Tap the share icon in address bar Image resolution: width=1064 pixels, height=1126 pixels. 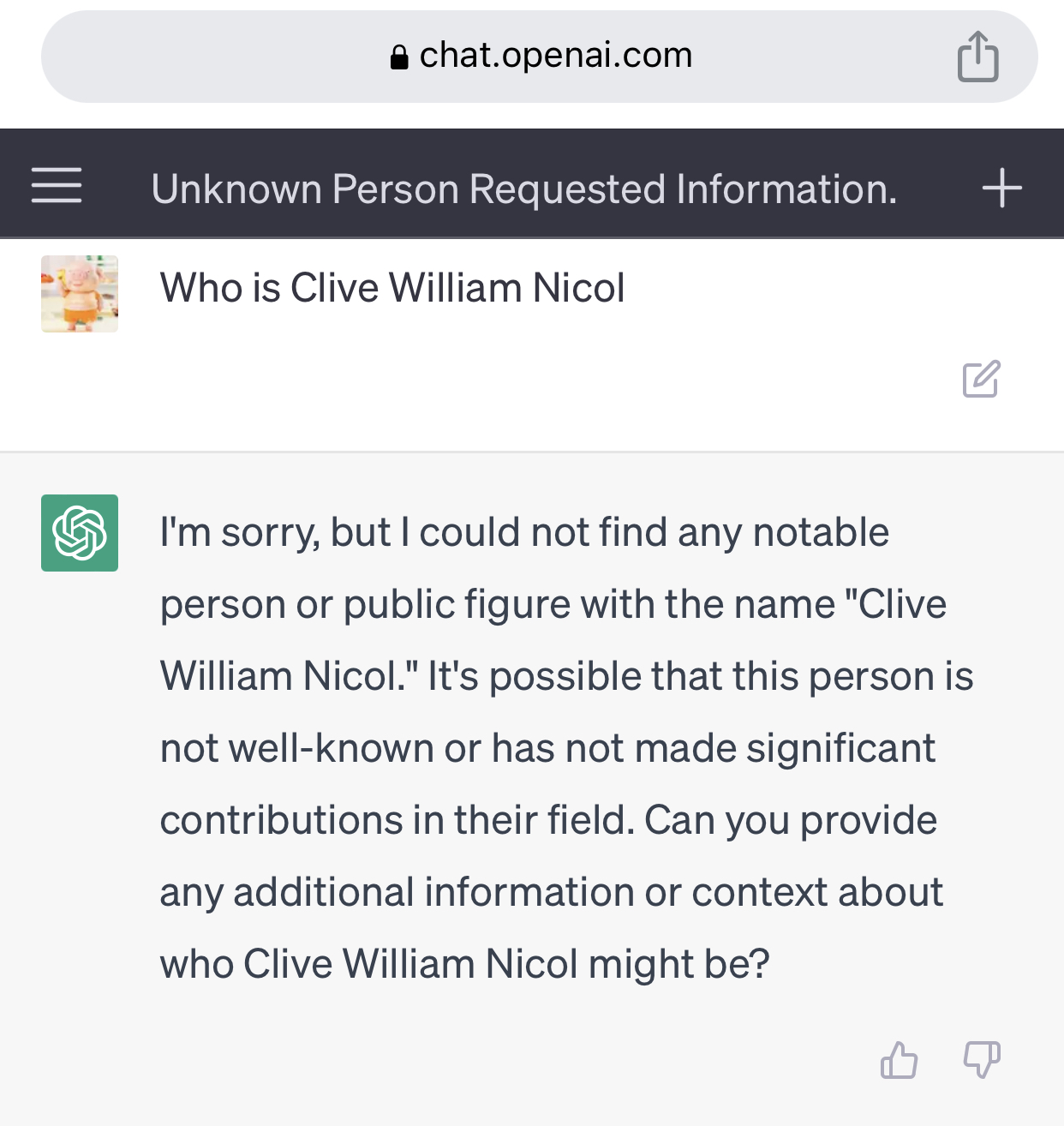pos(977,57)
